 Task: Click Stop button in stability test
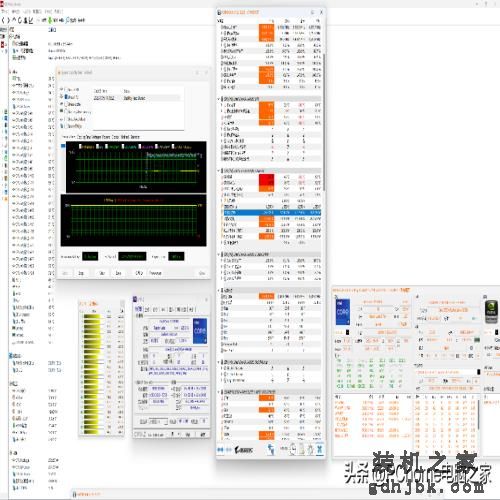click(81, 273)
